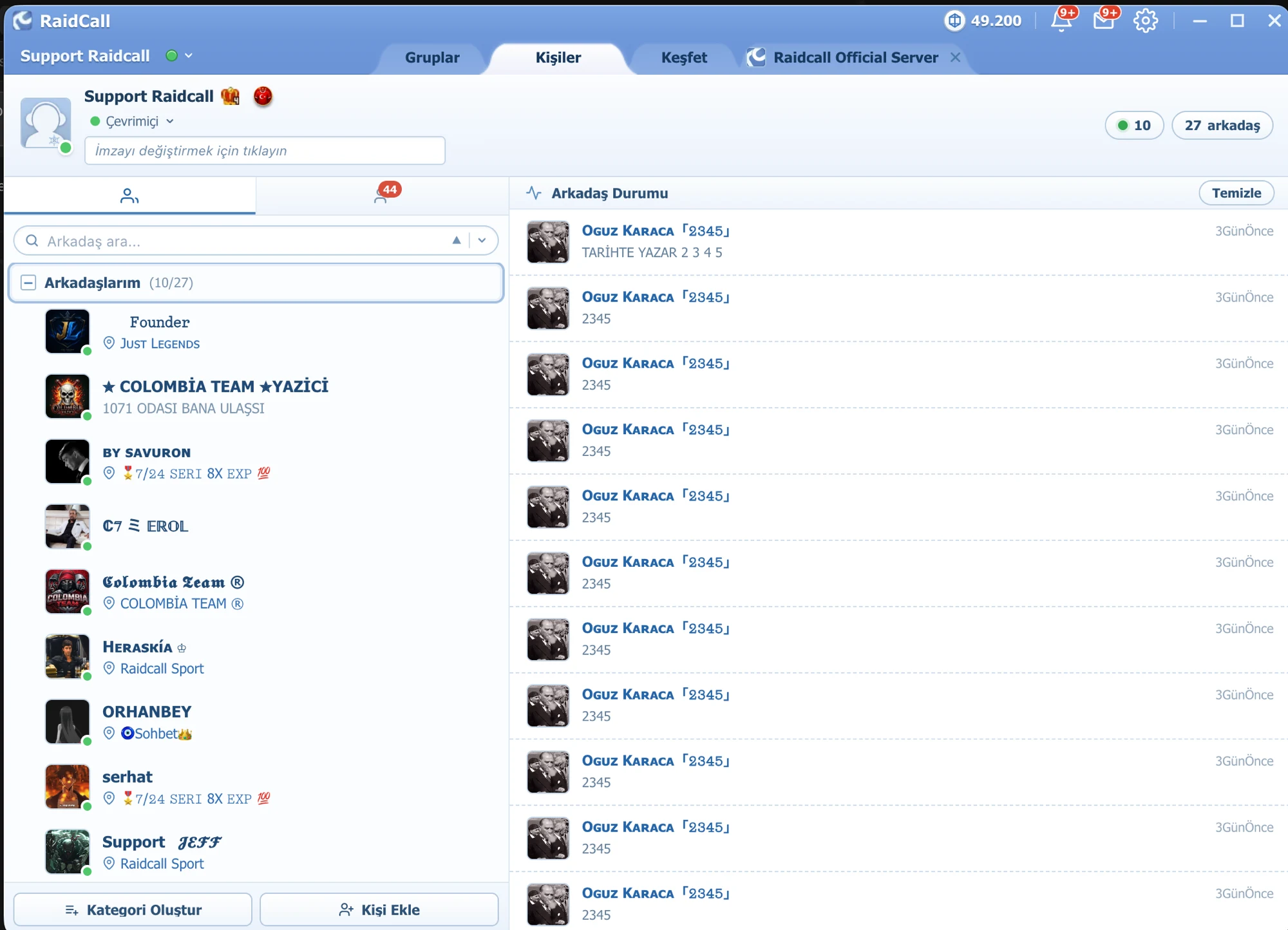Screen dimensions: 1288x930
Task: Click Support JEFF's avatar
Action: click(68, 851)
